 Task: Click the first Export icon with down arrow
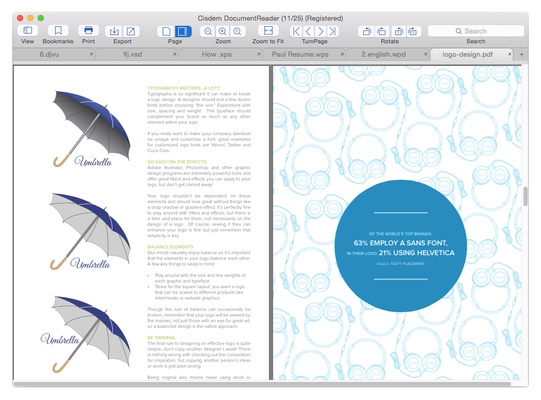point(114,31)
